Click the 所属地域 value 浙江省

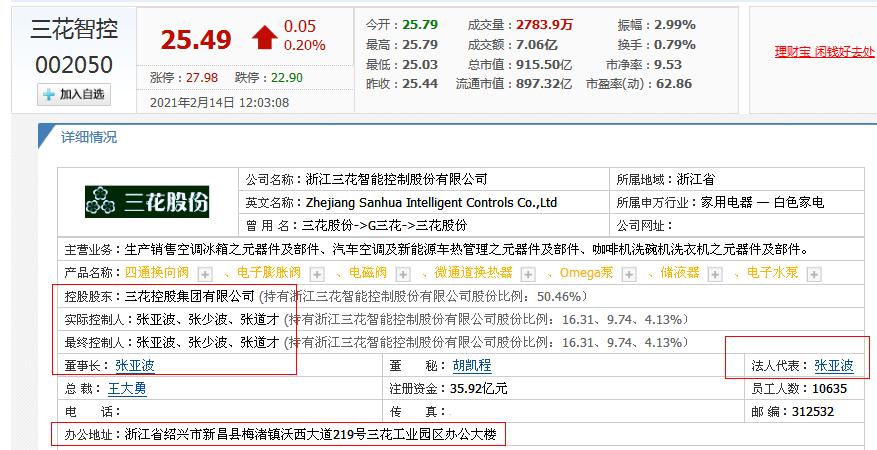point(696,179)
